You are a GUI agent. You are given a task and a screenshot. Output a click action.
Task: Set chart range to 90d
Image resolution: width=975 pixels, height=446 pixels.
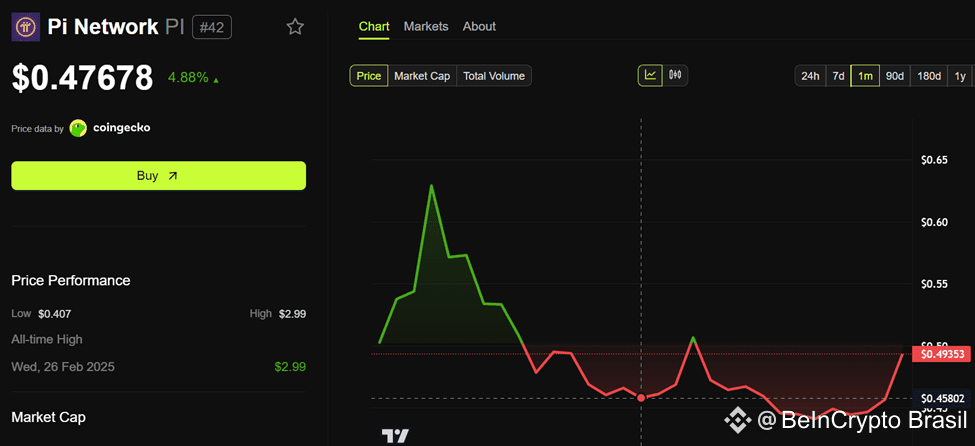tap(895, 76)
